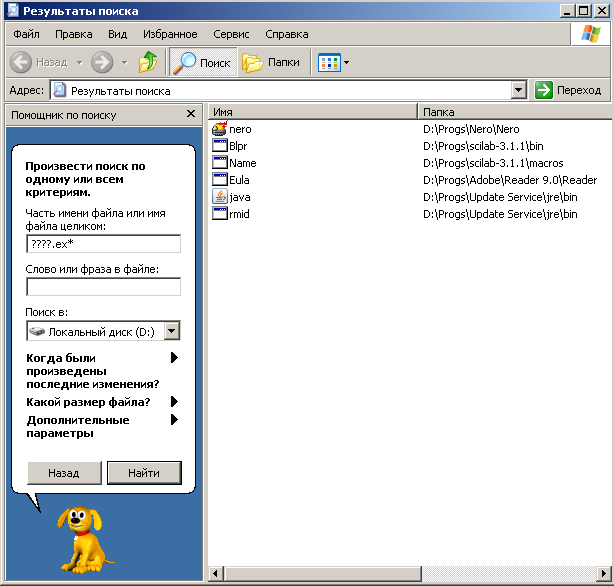
Task: Open the Справка menu
Action: coord(287,34)
